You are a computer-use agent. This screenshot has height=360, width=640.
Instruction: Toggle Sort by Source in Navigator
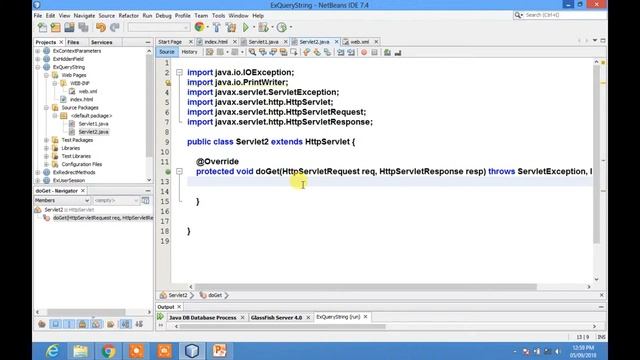click(x=139, y=324)
